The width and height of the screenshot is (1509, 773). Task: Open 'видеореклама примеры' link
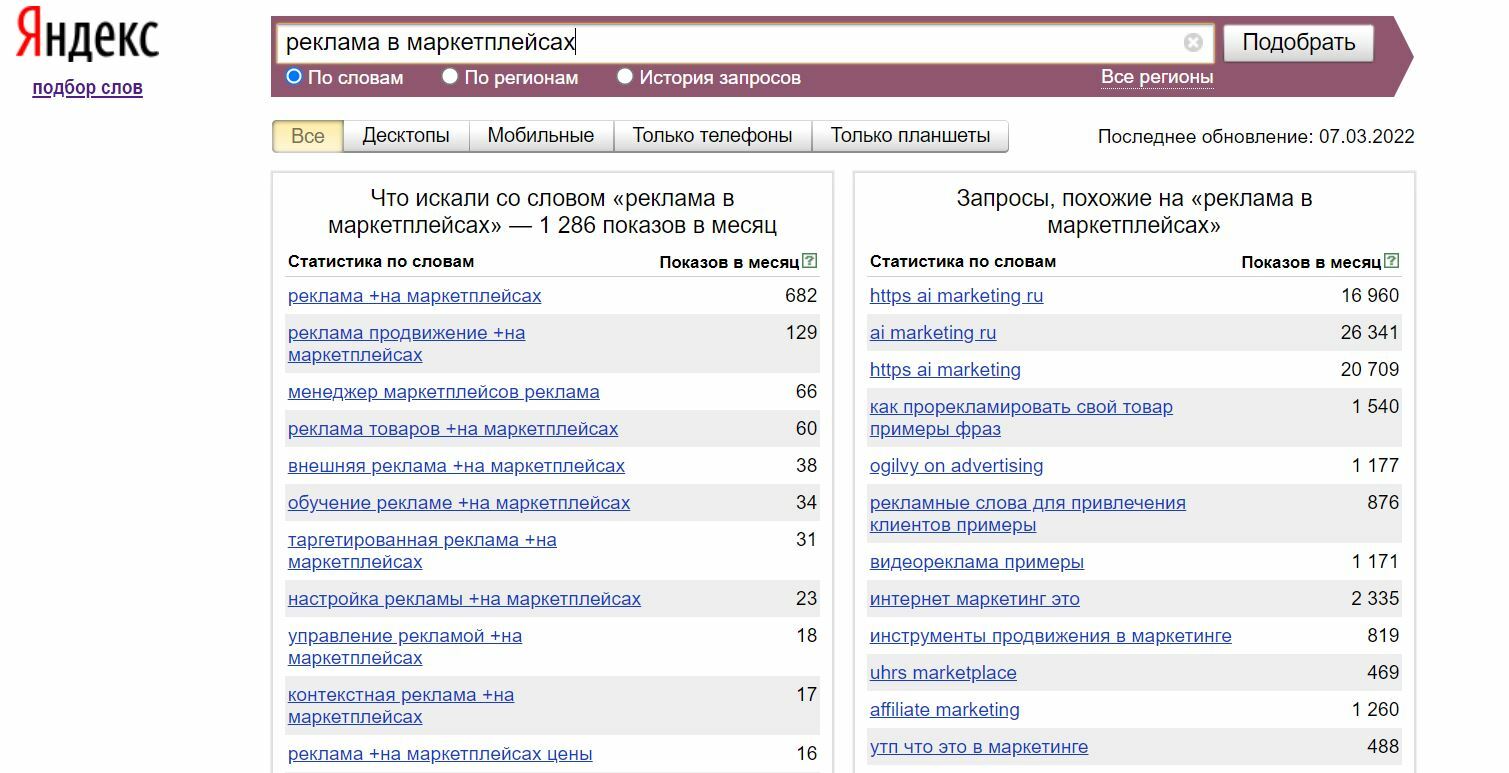977,562
